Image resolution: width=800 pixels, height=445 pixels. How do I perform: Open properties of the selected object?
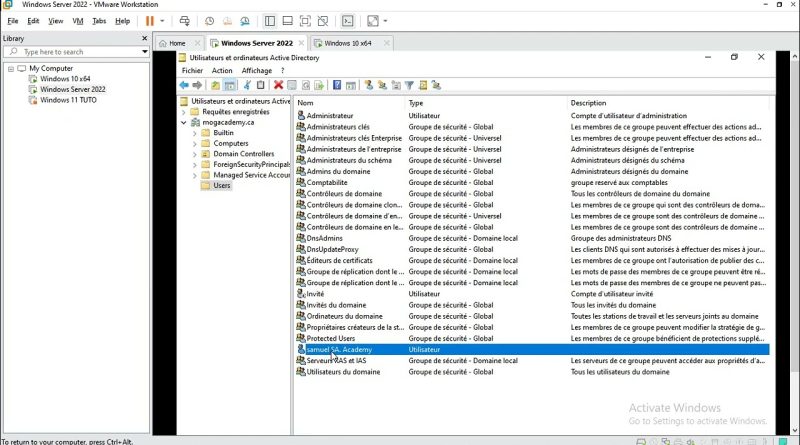(292, 85)
